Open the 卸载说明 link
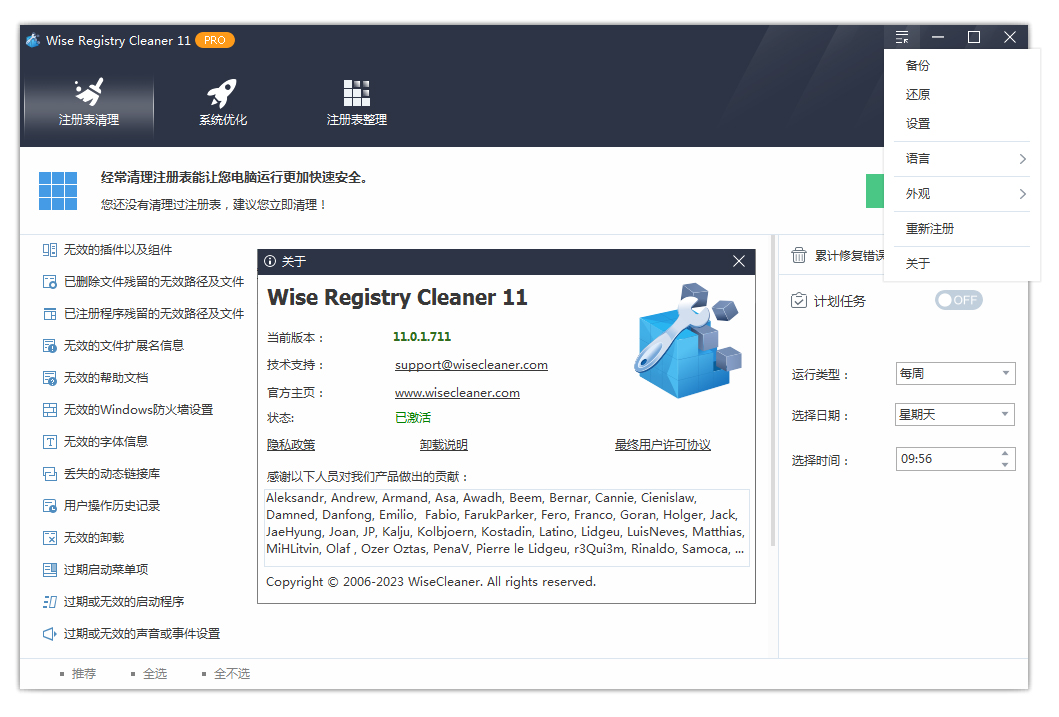 (444, 445)
